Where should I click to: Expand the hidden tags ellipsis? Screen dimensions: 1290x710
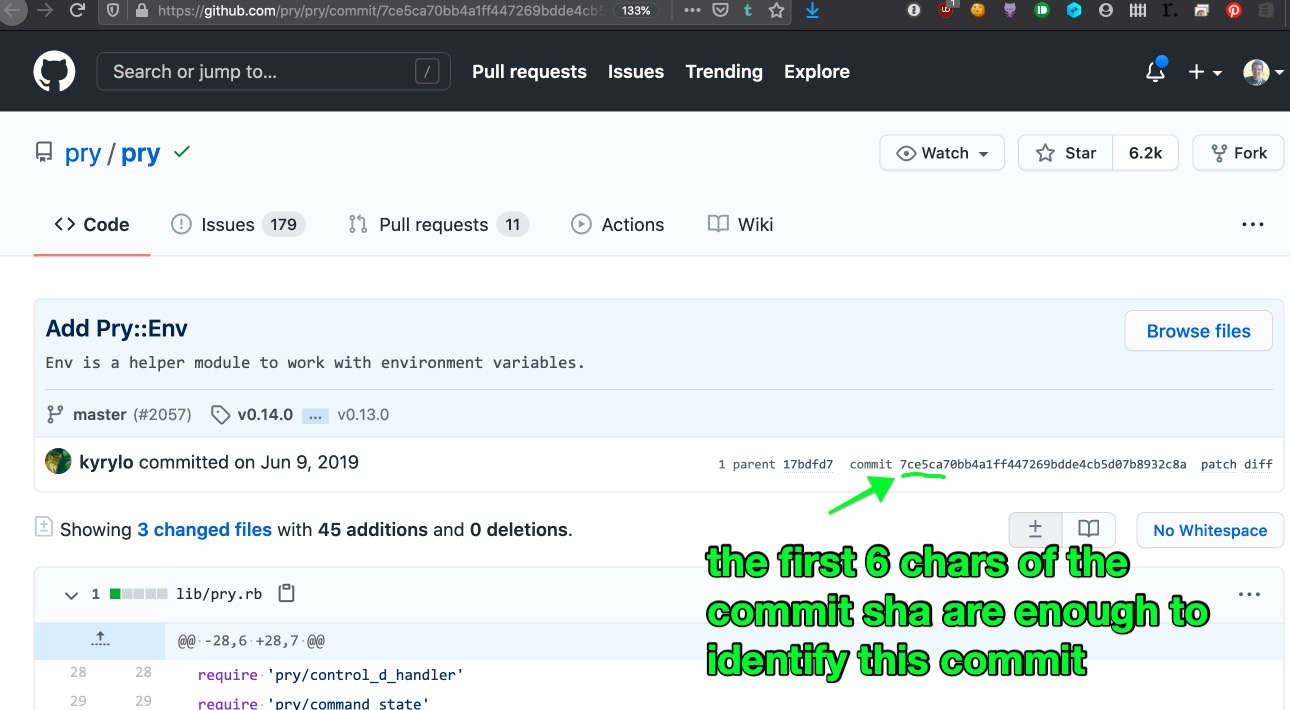[316, 415]
